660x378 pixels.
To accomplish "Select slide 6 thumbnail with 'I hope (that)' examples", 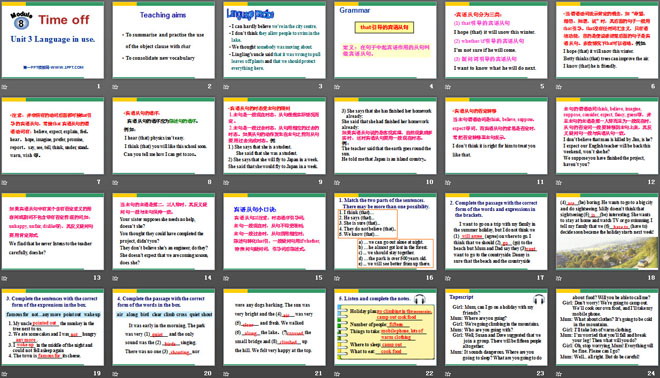I will tap(607, 40).
